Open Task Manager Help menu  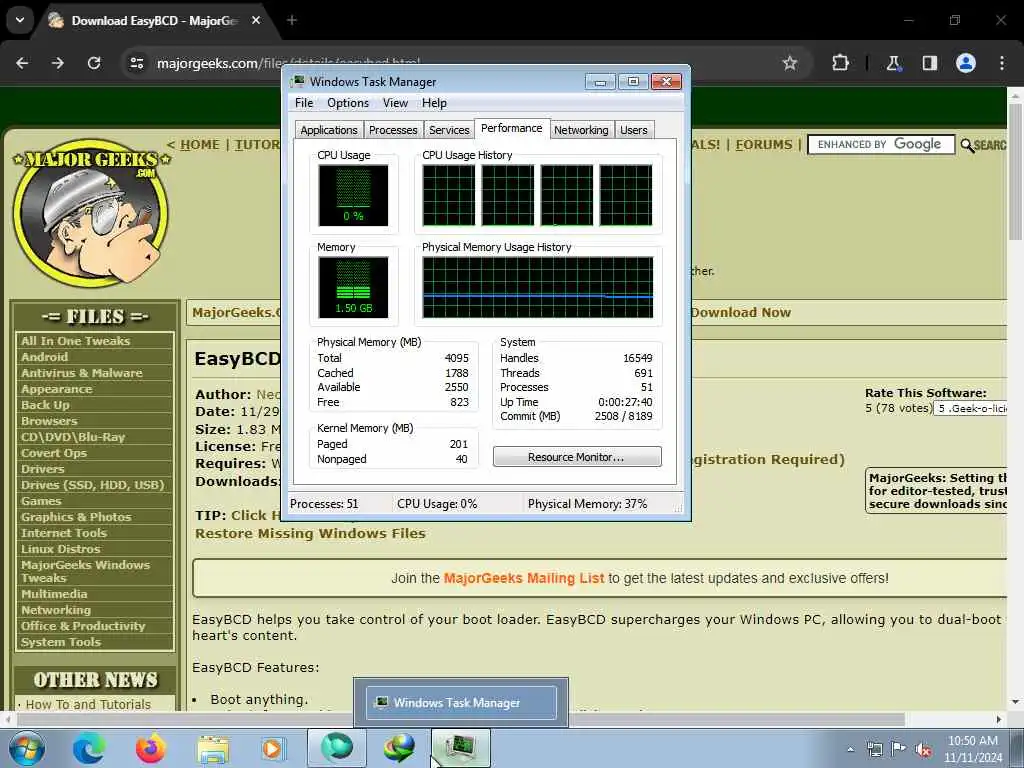(x=434, y=103)
